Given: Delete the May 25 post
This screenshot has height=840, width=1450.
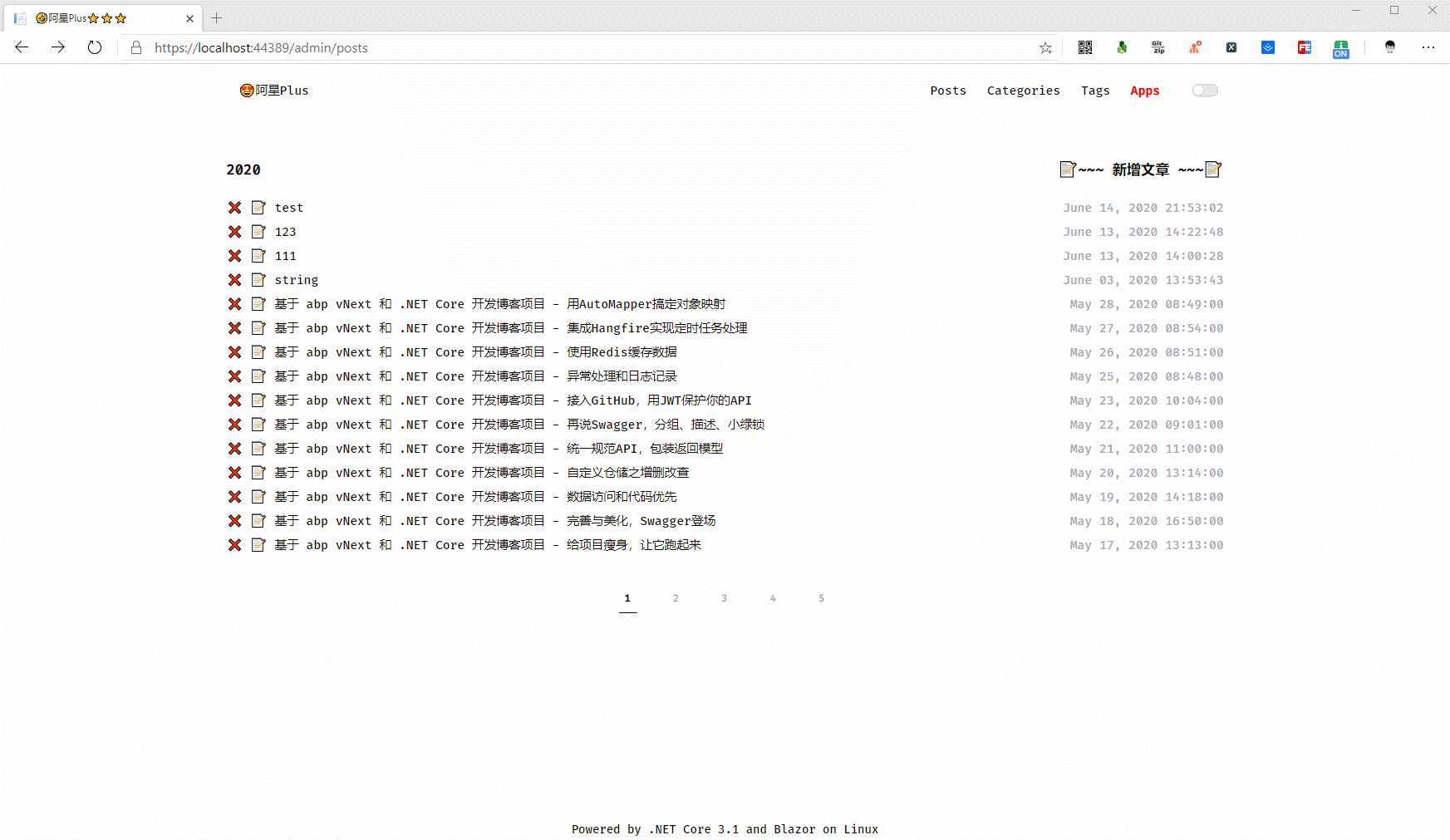Looking at the screenshot, I should 235,376.
